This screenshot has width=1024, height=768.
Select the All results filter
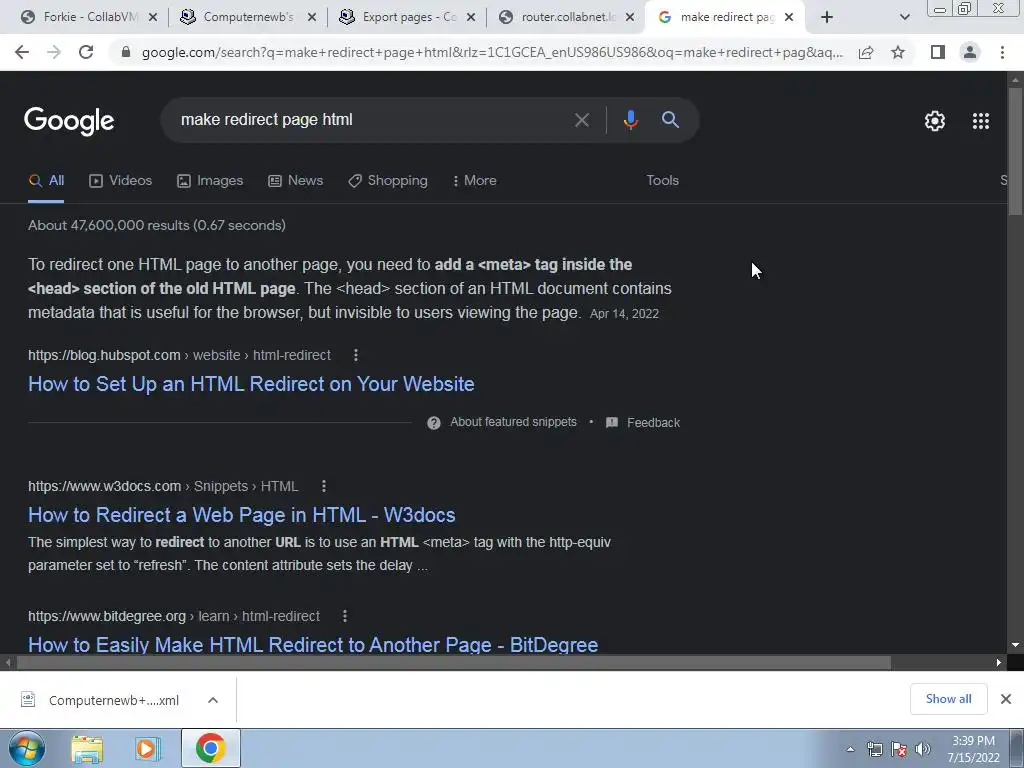(x=46, y=180)
